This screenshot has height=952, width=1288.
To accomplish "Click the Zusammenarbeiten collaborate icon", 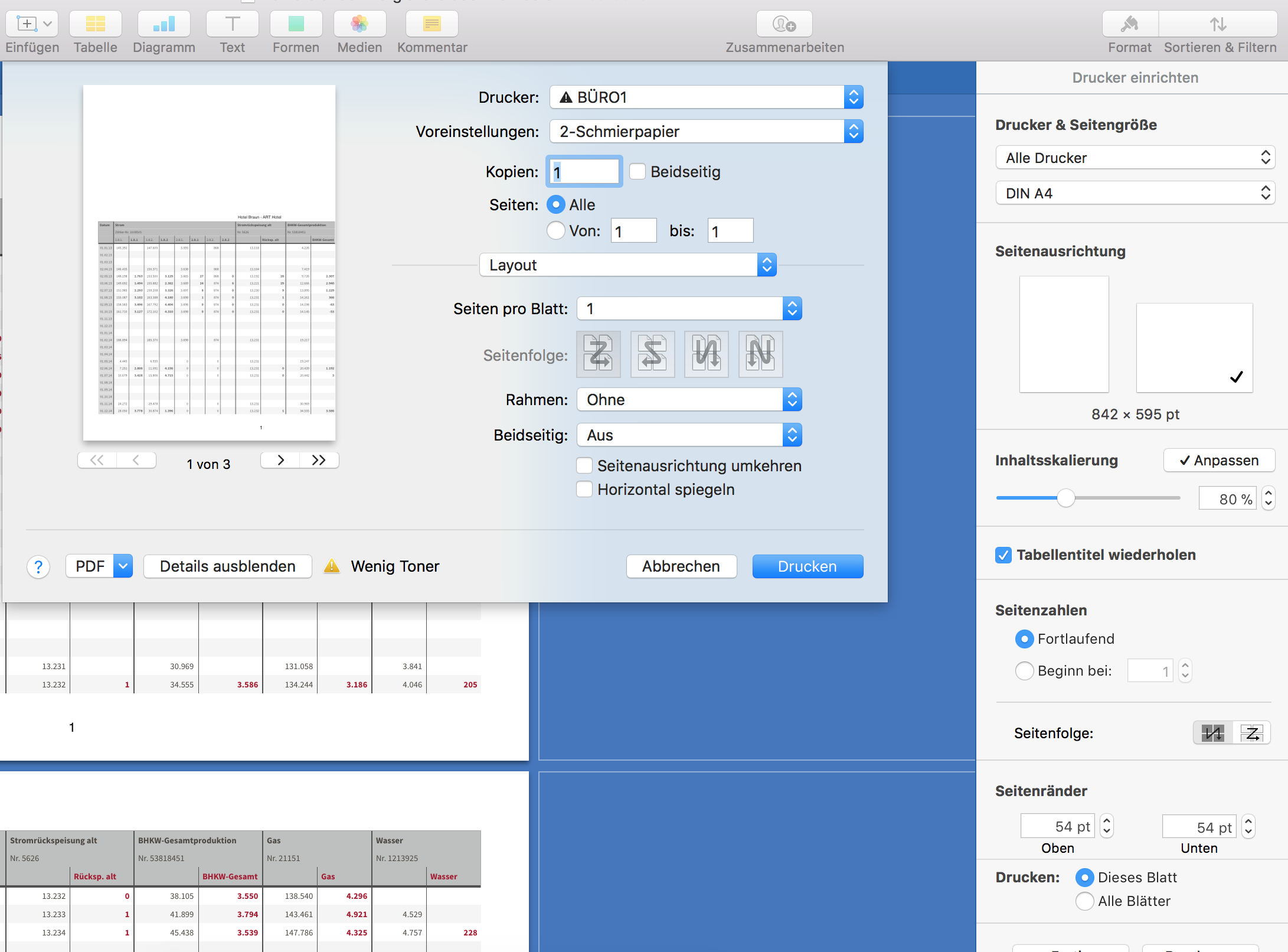I will [x=784, y=24].
